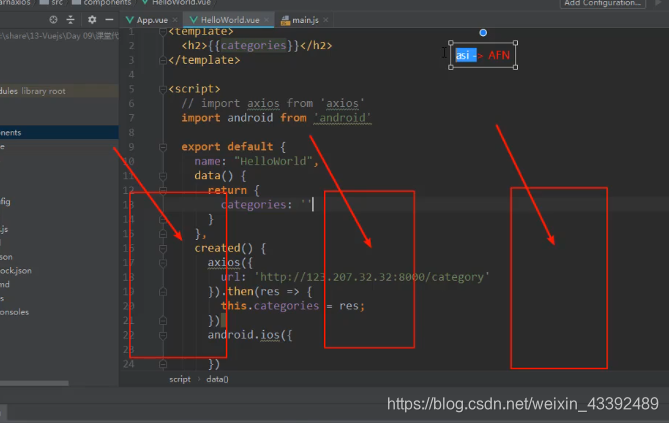Fold the .then callback at line 19
The image size is (669, 423).
pos(163,292)
